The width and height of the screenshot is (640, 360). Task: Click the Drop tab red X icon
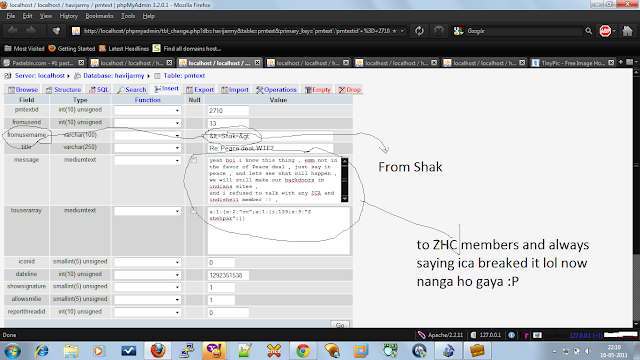(x=342, y=90)
